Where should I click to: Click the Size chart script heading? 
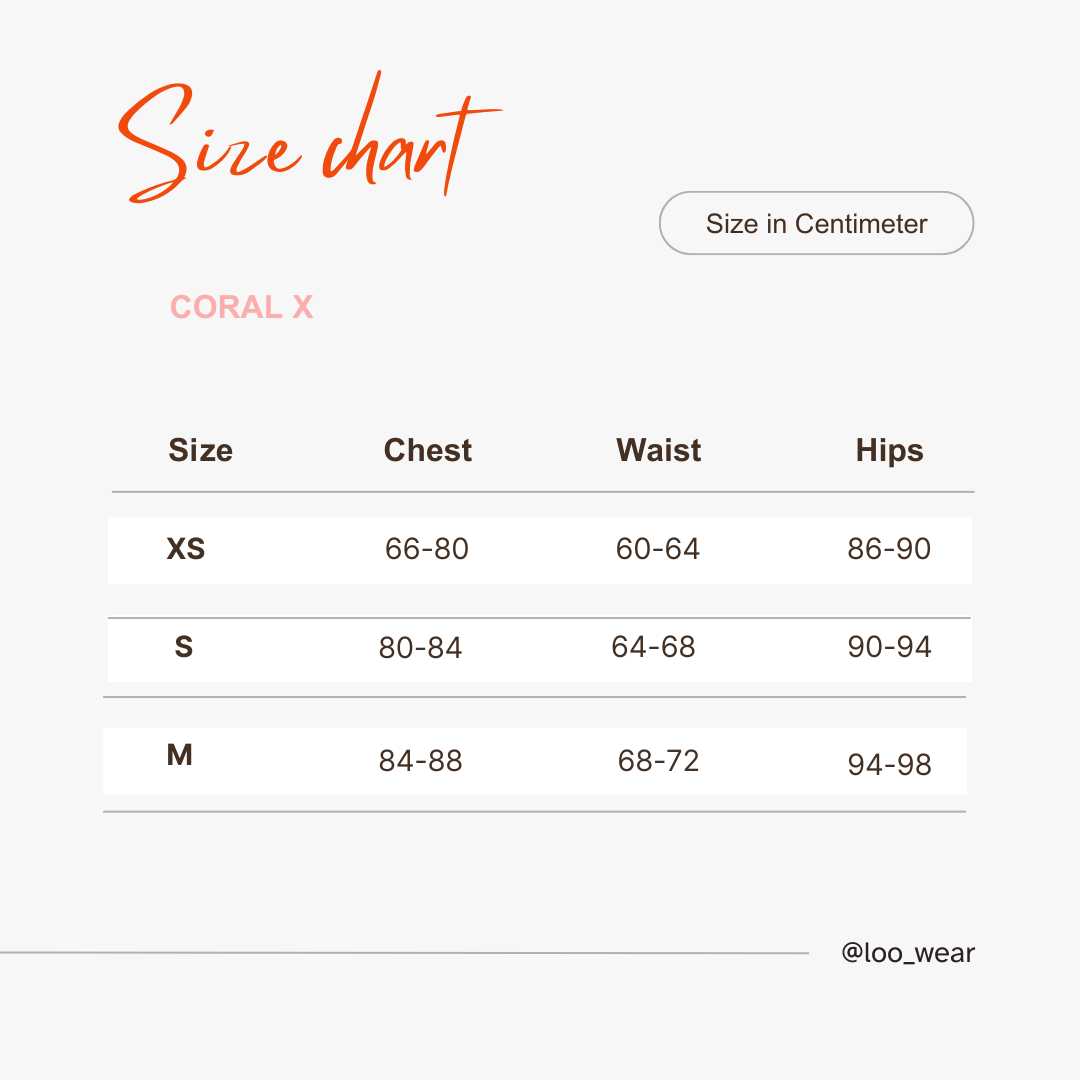pyautogui.click(x=310, y=137)
